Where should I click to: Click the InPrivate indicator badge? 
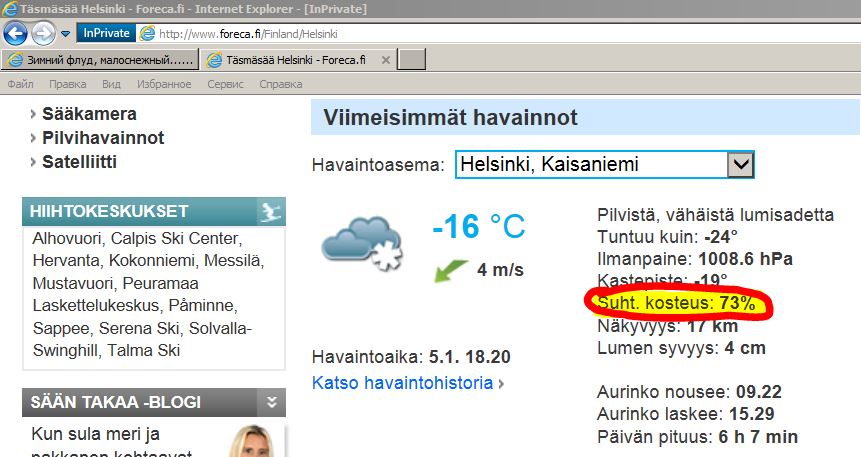[104, 33]
